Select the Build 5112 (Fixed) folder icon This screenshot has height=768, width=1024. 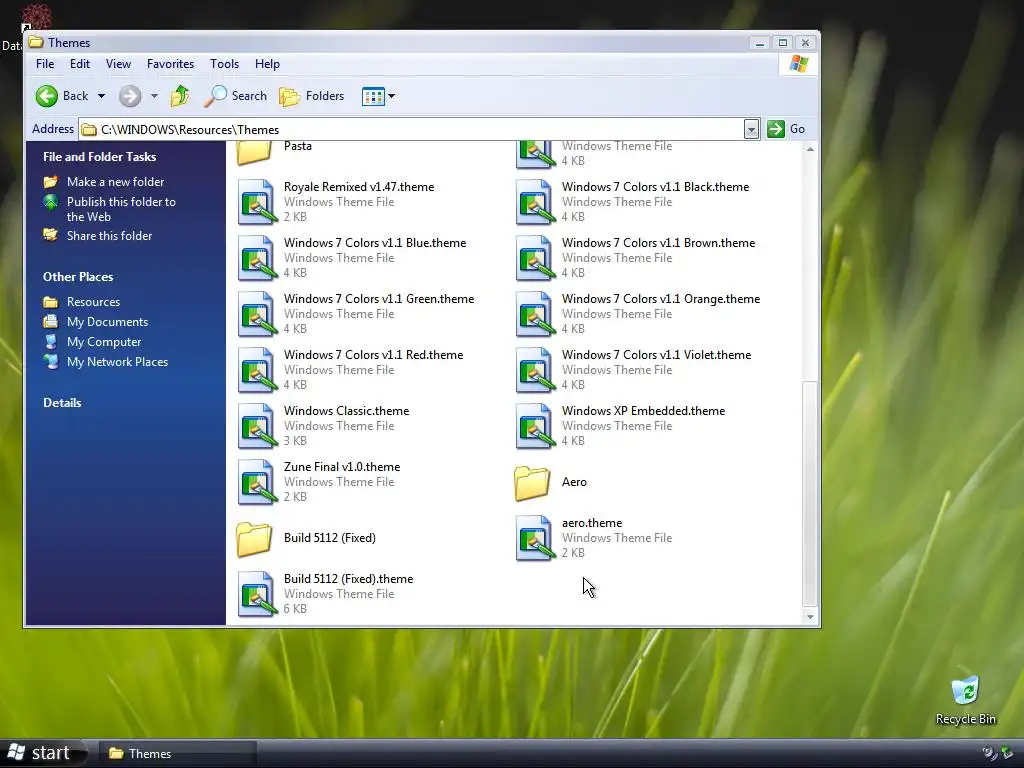[254, 539]
